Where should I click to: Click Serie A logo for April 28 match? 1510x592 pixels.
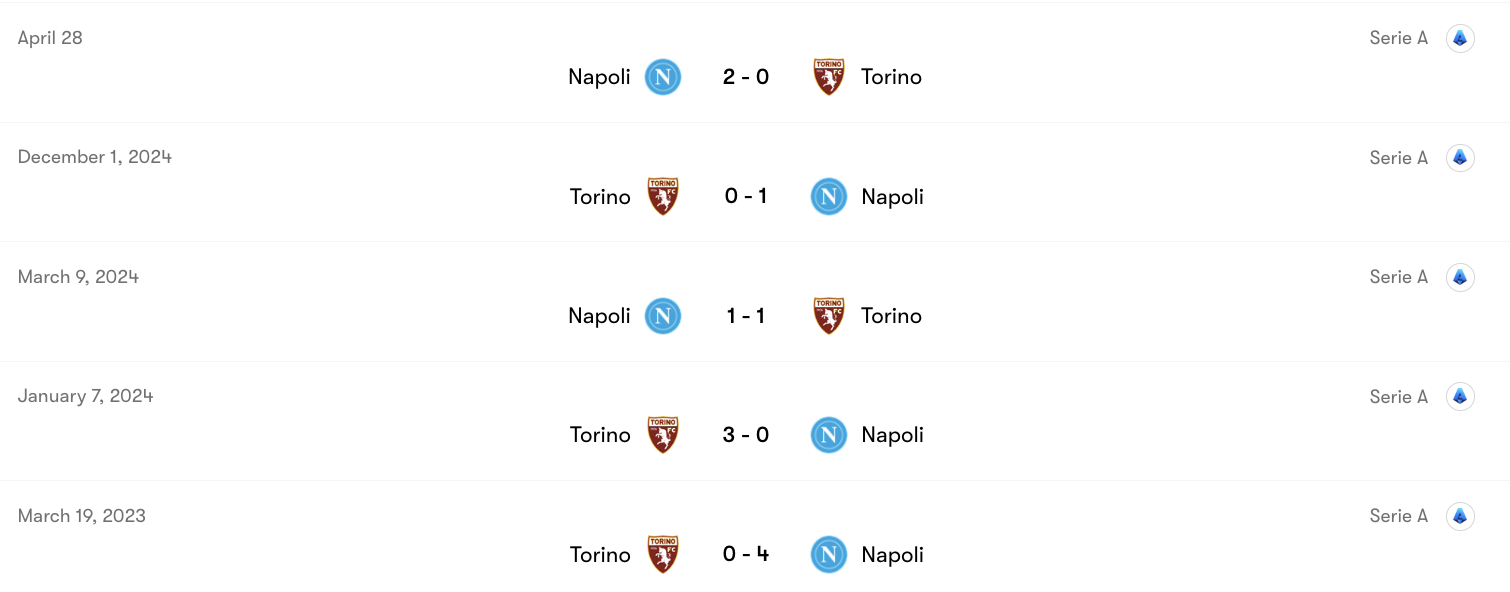1460,38
